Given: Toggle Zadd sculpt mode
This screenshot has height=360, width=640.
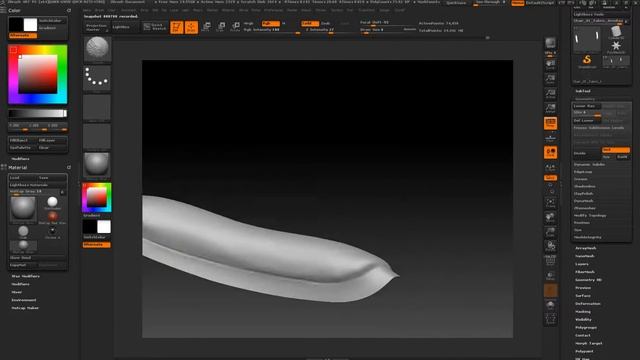Looking at the screenshot, I should pos(310,23).
